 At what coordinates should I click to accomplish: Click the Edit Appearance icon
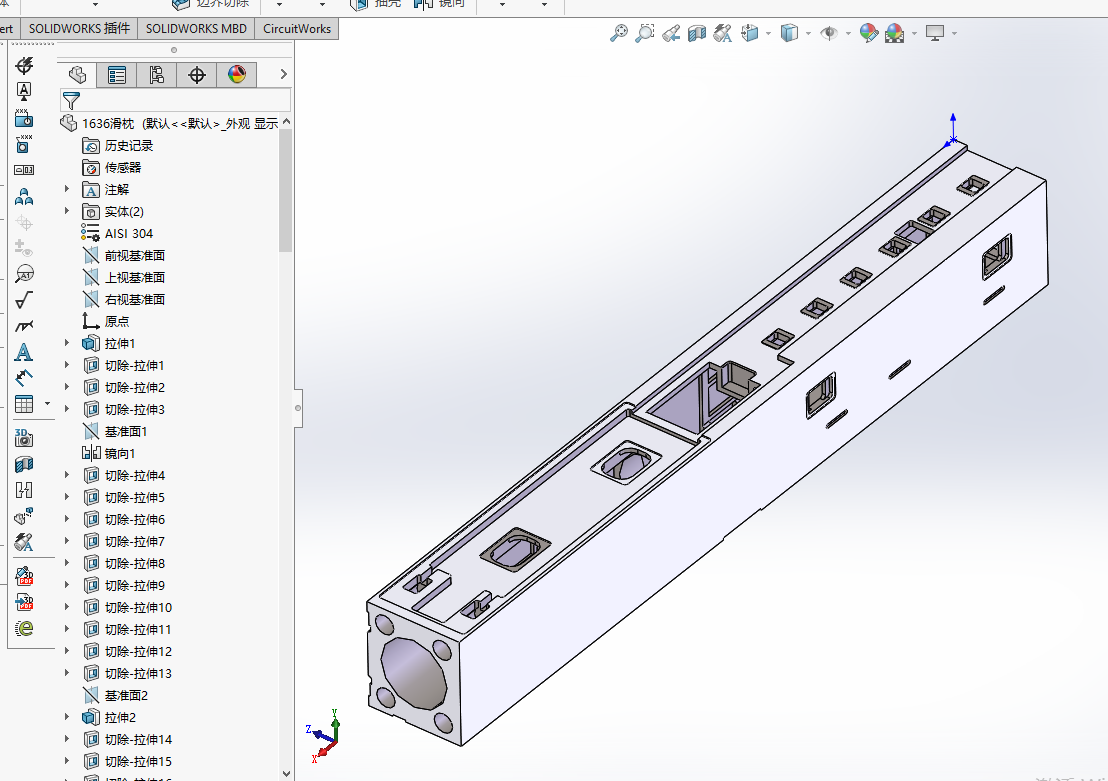pyautogui.click(x=868, y=33)
